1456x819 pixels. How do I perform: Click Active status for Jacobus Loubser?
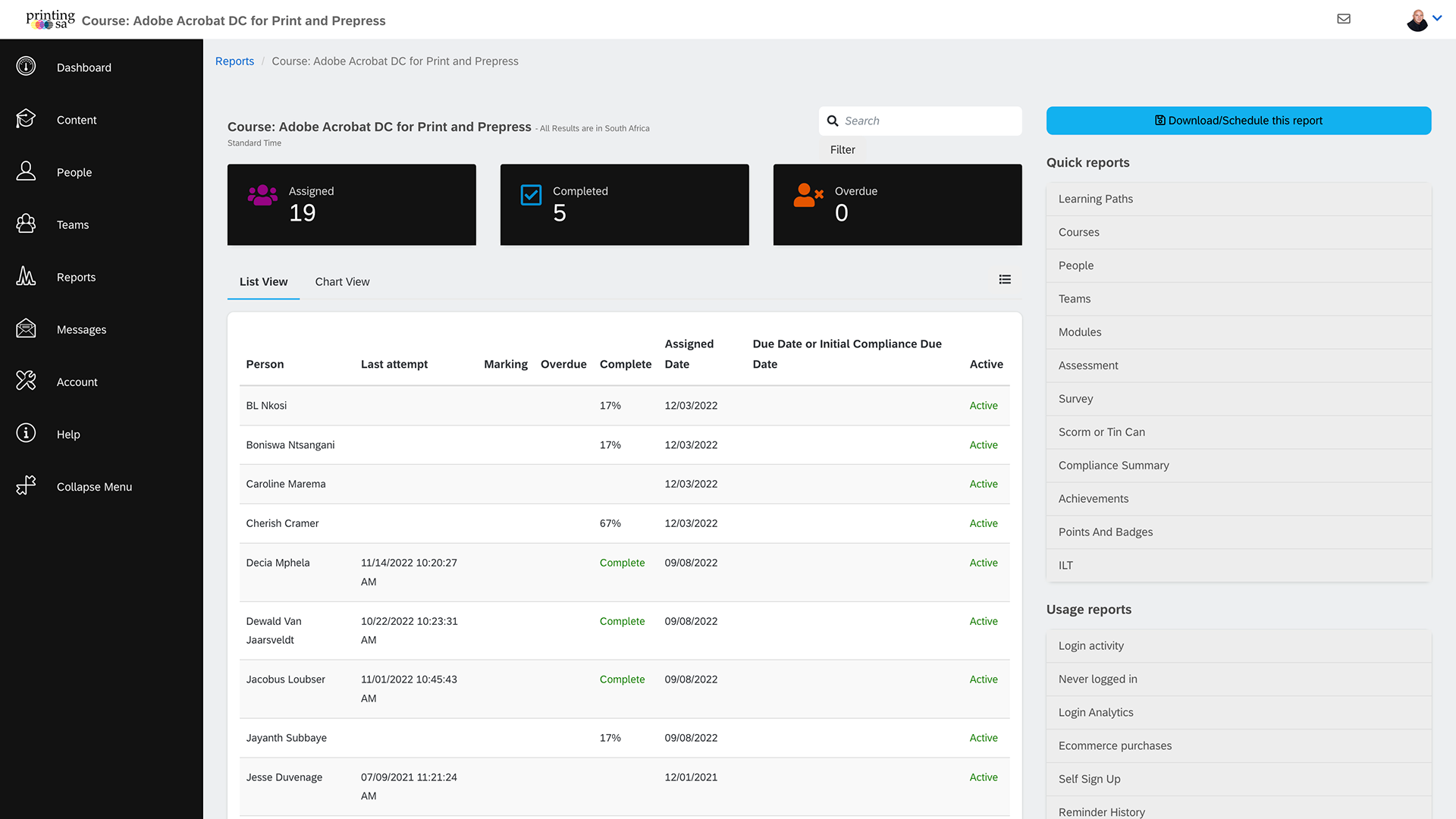pos(984,679)
